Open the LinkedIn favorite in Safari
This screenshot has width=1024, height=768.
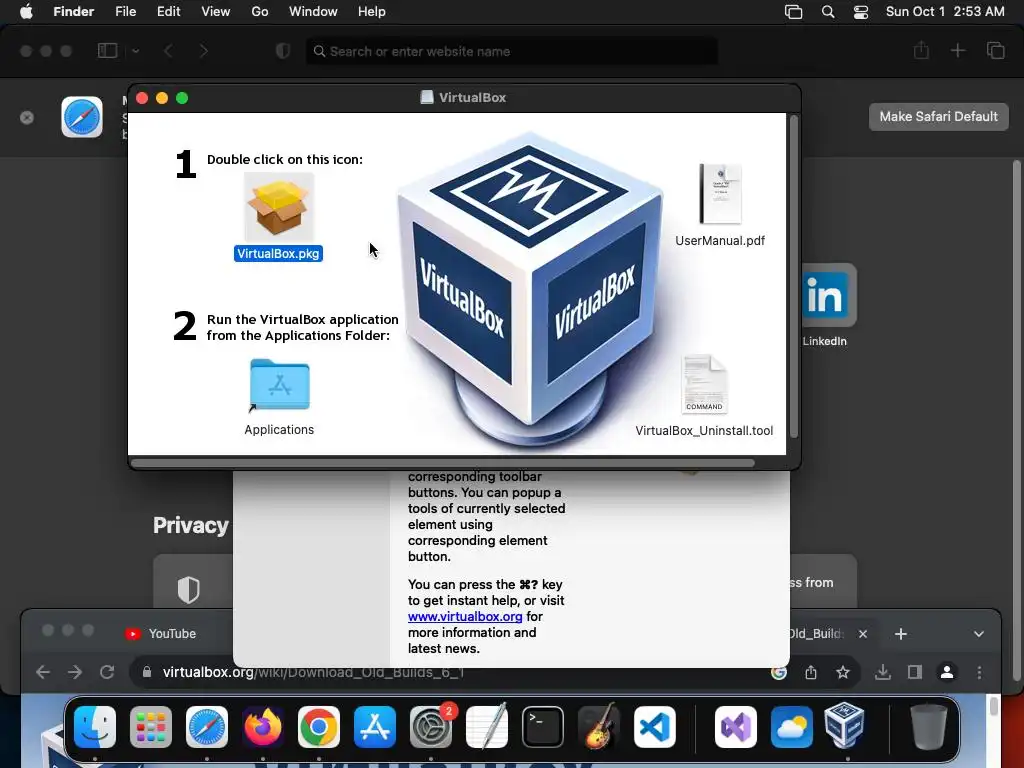(x=825, y=295)
